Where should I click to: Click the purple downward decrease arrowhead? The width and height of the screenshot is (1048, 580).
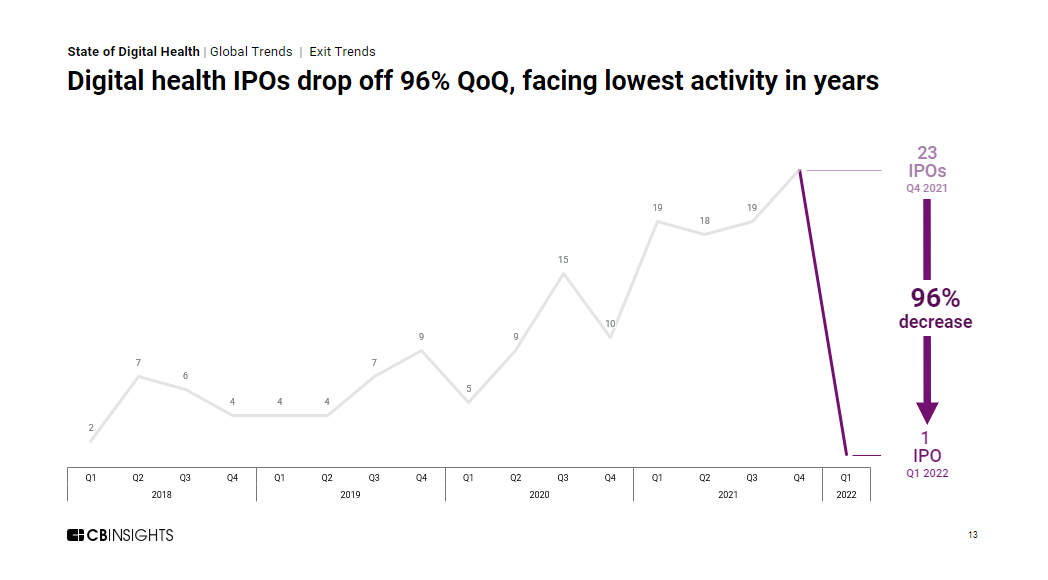(927, 412)
